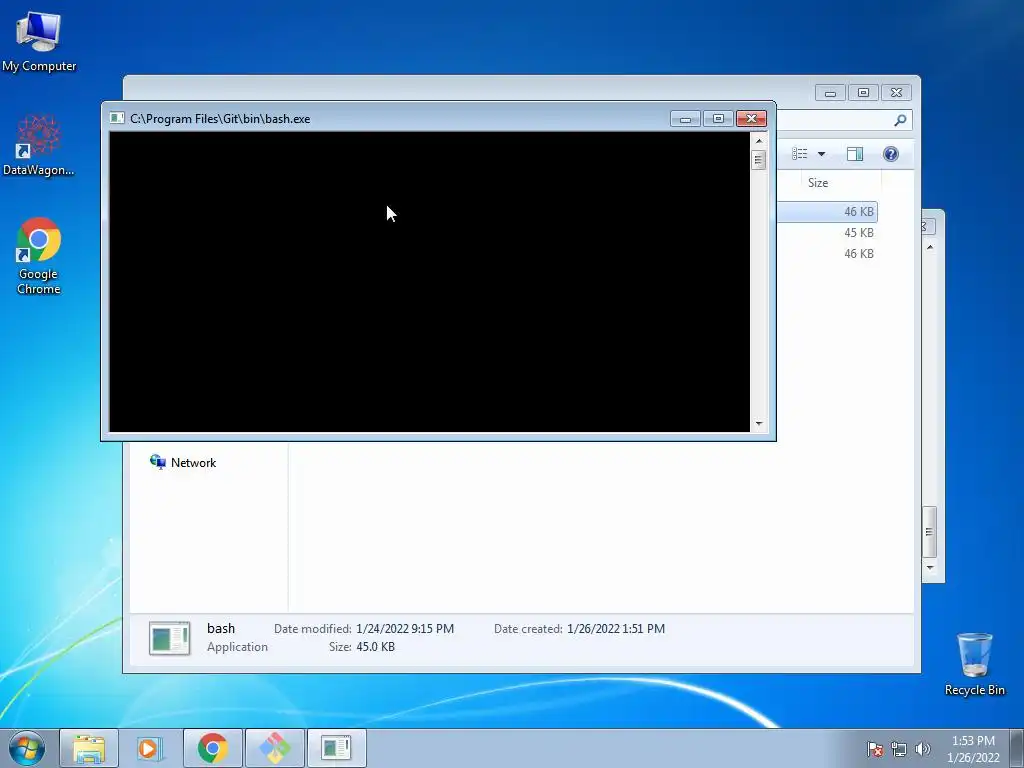Click the console scroll-up arrow

pos(758,140)
